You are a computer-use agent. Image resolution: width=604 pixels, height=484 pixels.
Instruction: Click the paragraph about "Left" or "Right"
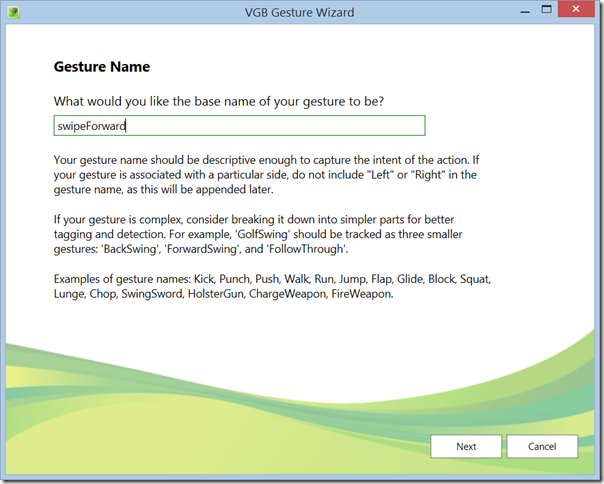point(266,175)
